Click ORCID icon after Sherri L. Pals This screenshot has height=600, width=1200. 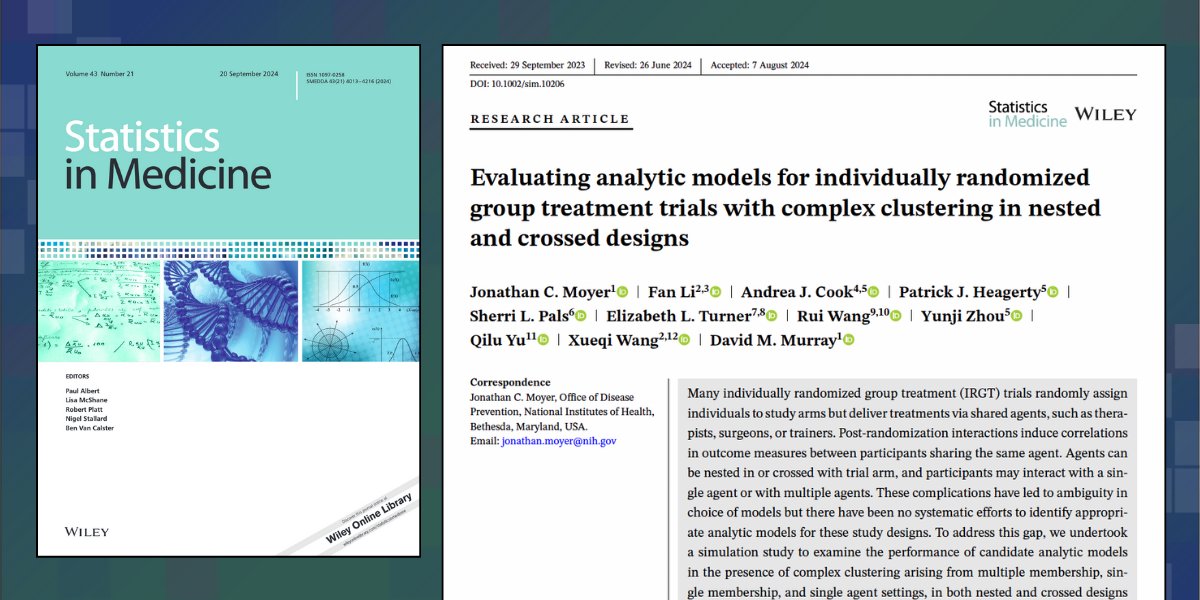click(x=581, y=316)
